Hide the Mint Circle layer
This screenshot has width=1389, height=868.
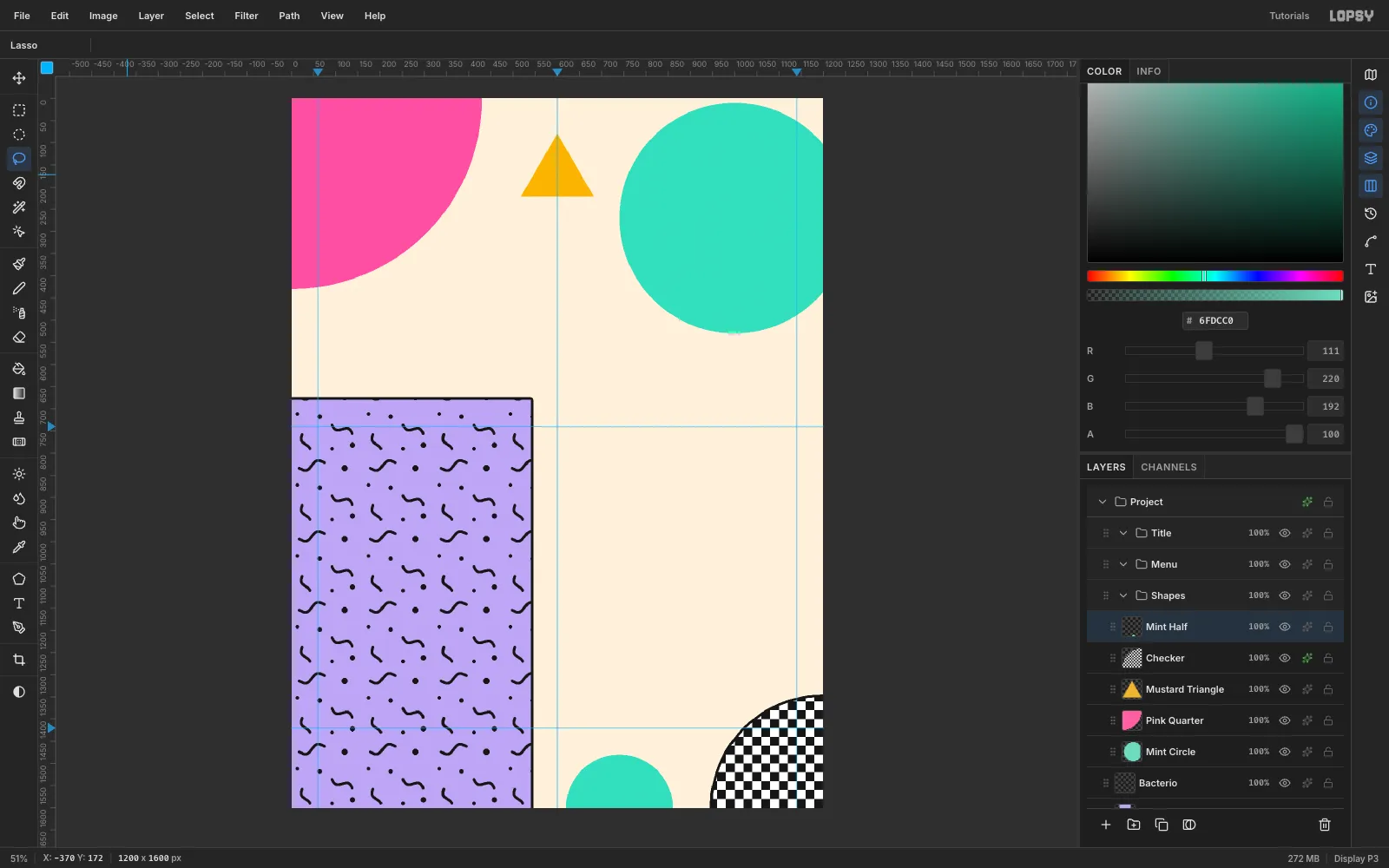pyautogui.click(x=1285, y=752)
